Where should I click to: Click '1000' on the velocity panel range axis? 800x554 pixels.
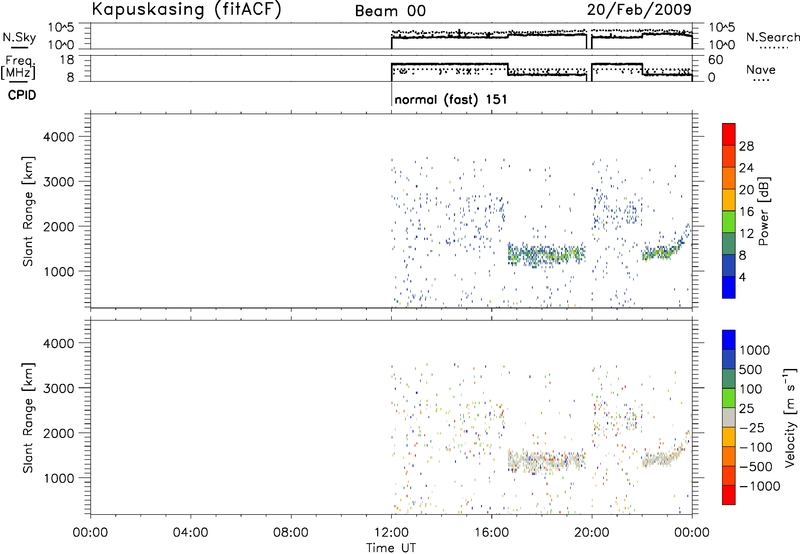pyautogui.click(x=59, y=478)
